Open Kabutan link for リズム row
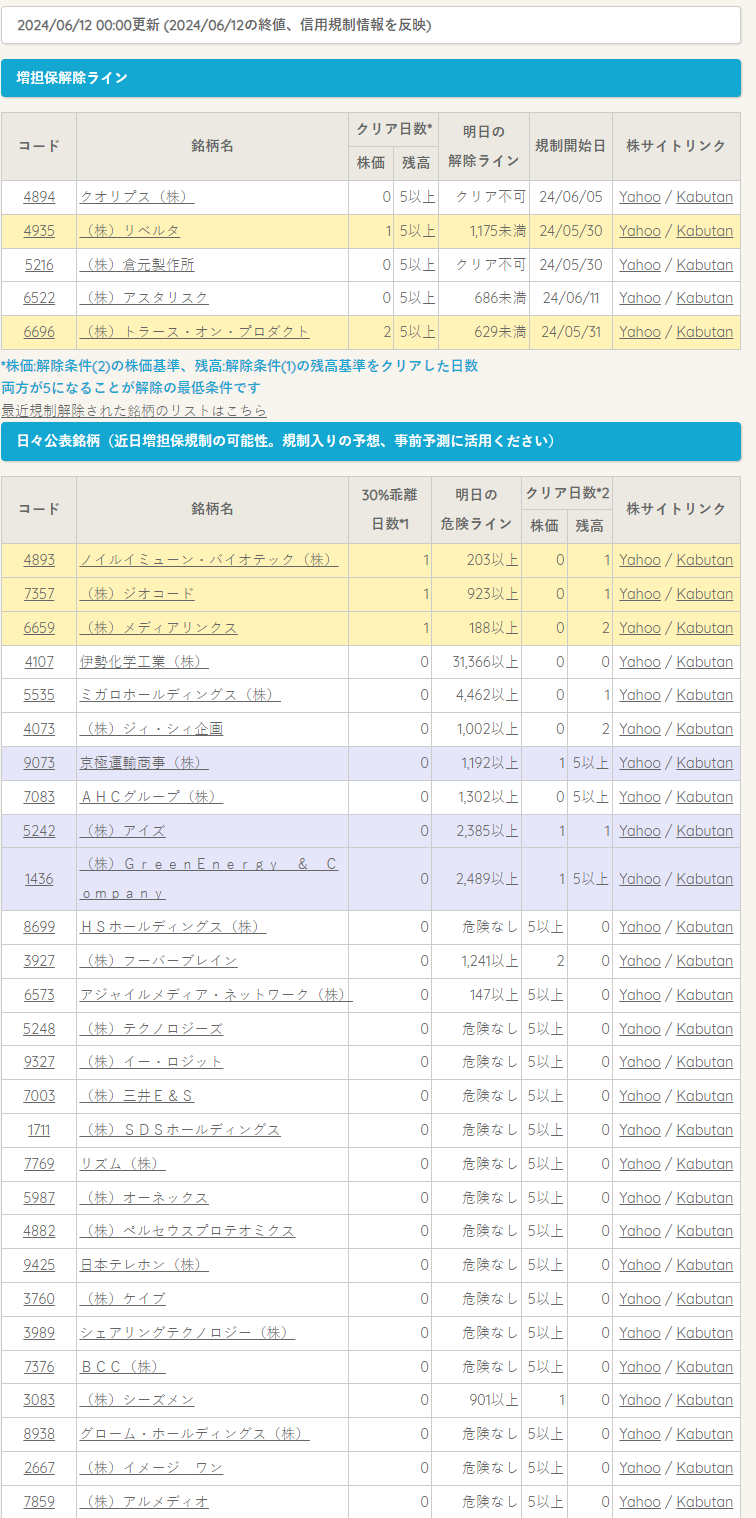This screenshot has height=1518, width=756. pyautogui.click(x=705, y=1164)
